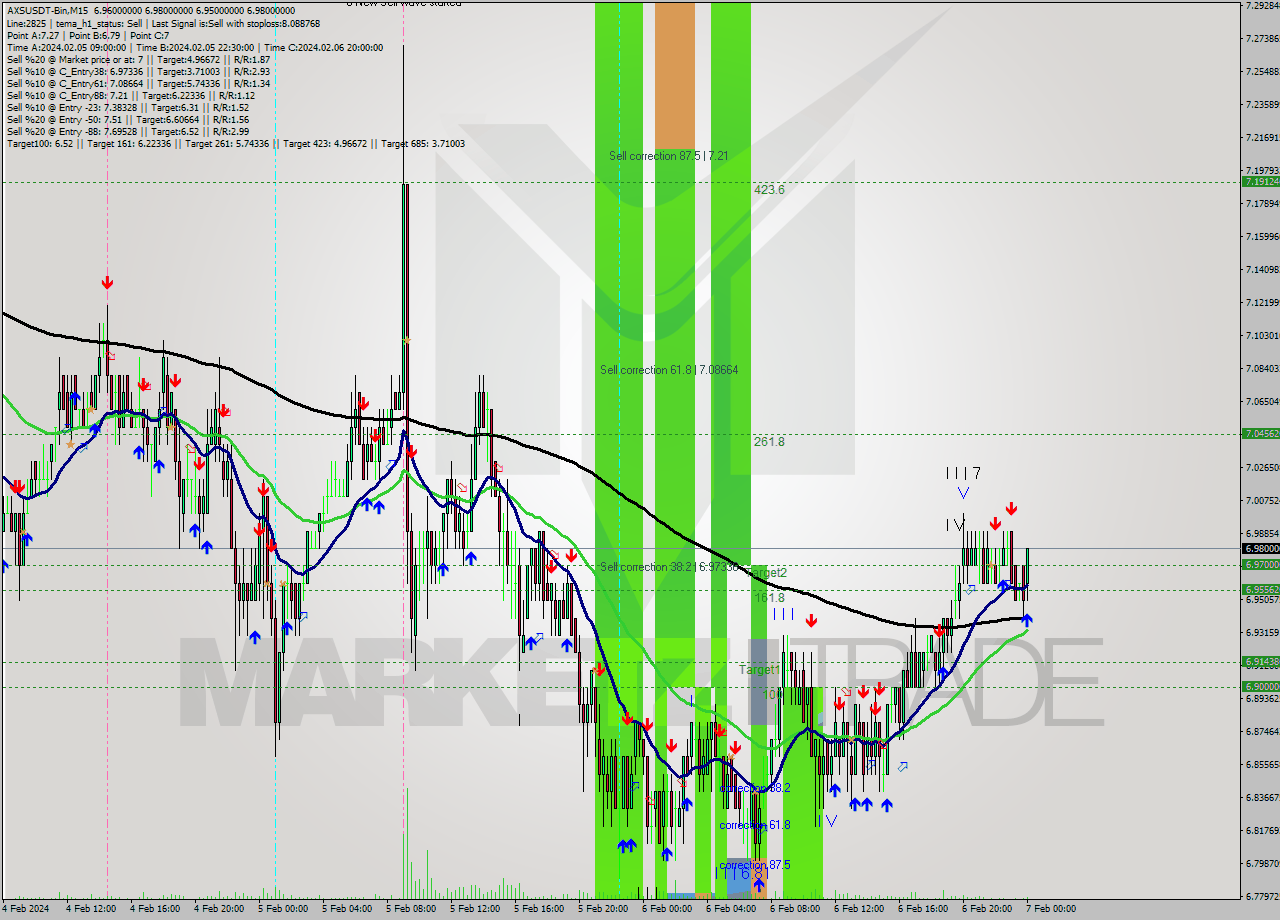Click the '4 Feb 2024' time axis label

pyautogui.click(x=25, y=909)
